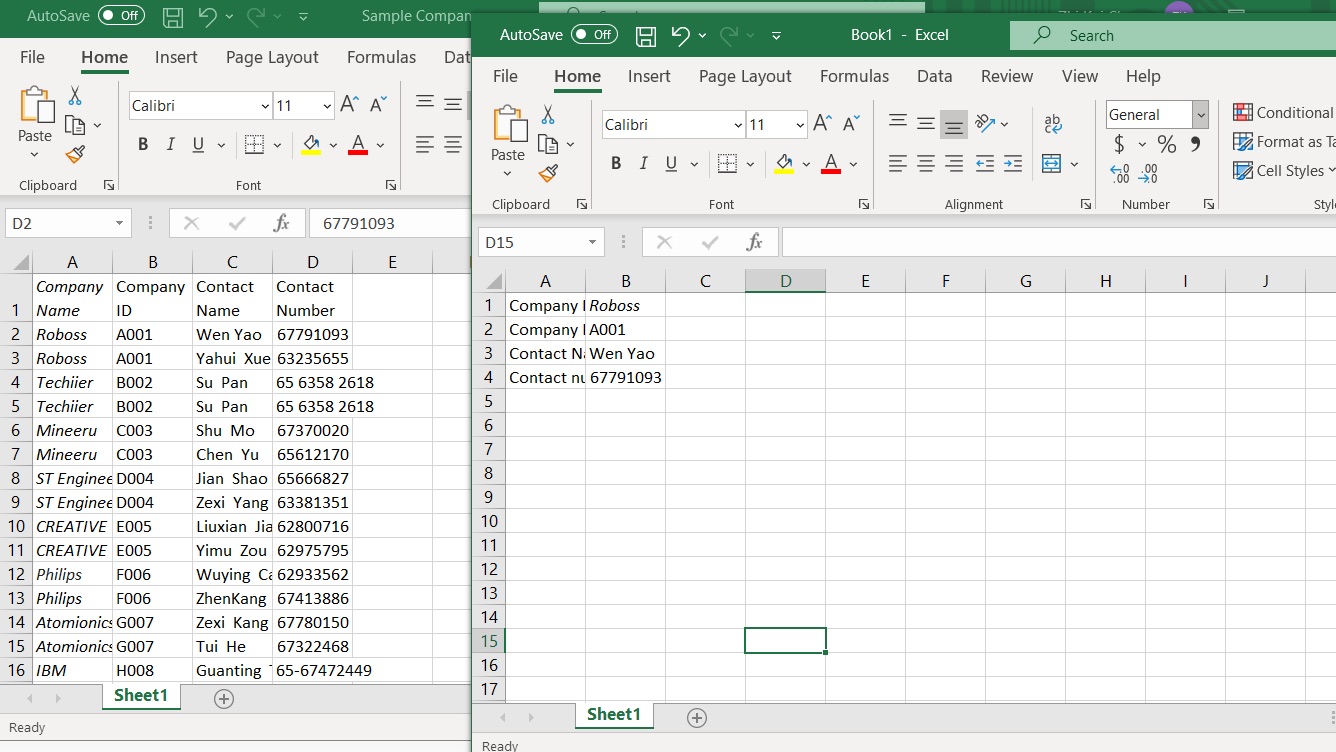Click Percent Style icon in Number group

click(x=1166, y=145)
